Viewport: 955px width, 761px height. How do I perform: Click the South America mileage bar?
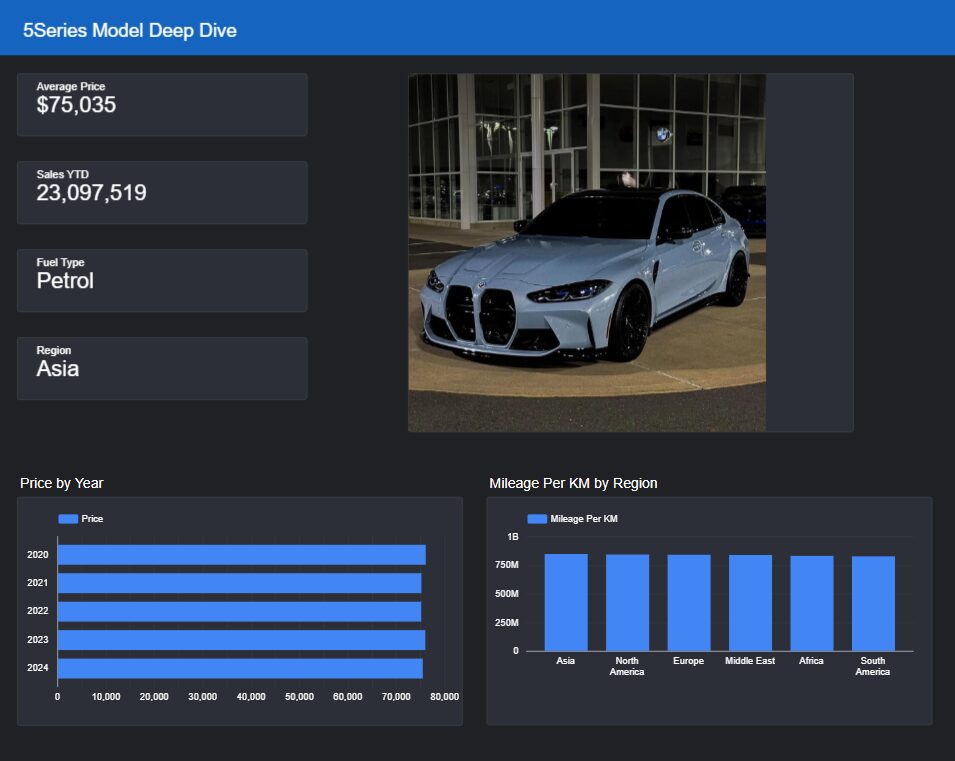click(873, 604)
